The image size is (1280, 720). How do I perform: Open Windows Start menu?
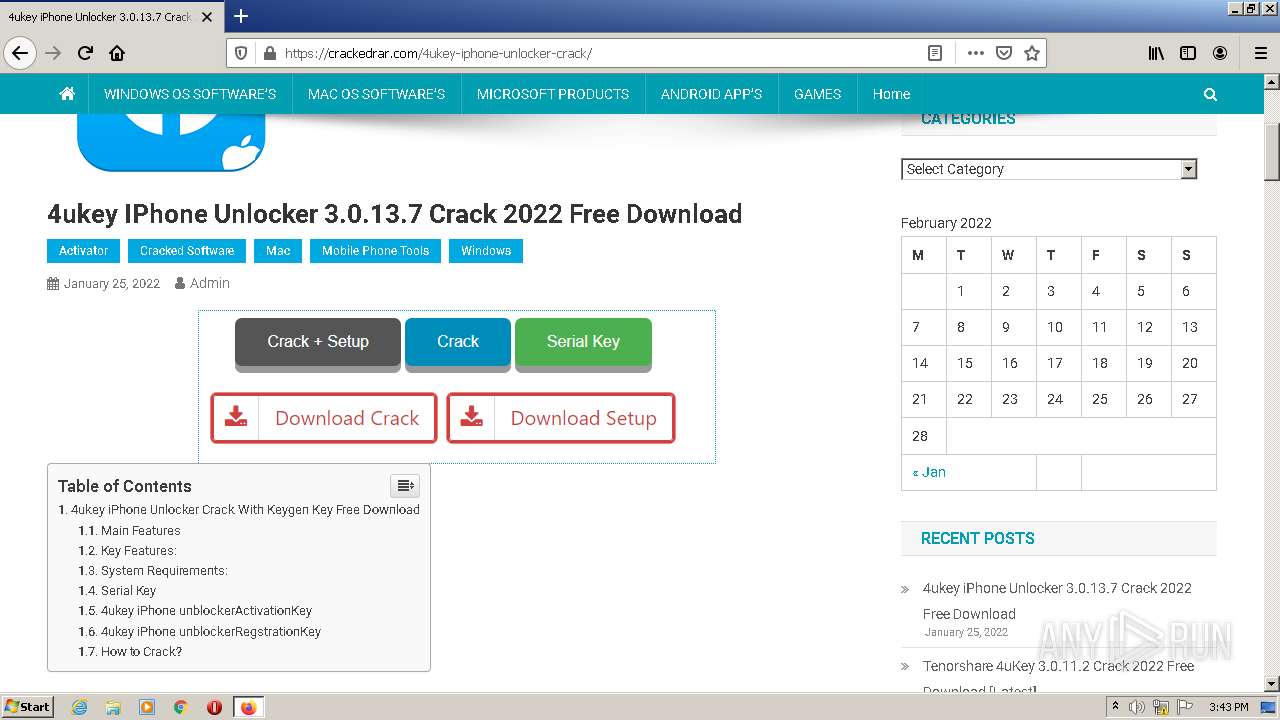pyautogui.click(x=28, y=707)
